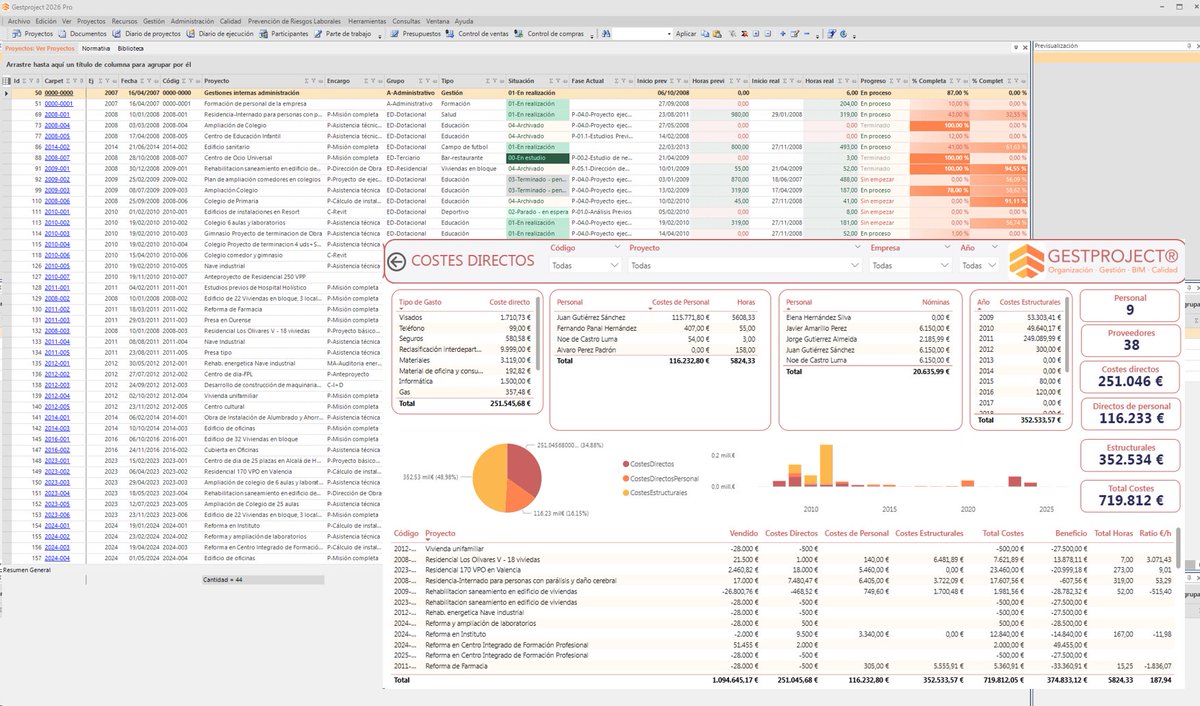Viewport: 1200px width, 706px height.
Task: Click the Total Costes 719.812 € card
Action: pyautogui.click(x=1130, y=494)
